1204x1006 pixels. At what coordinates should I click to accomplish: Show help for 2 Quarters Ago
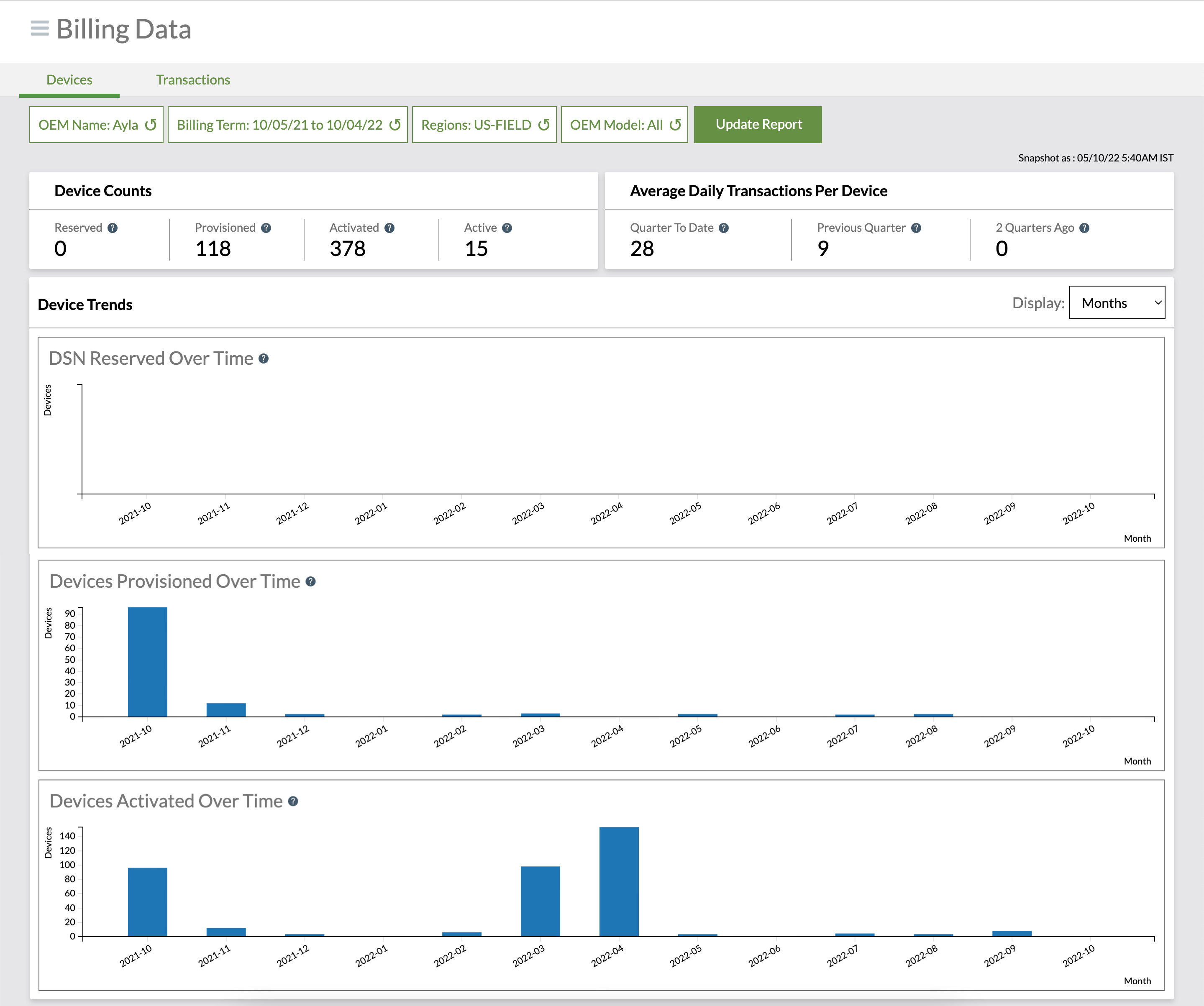pyautogui.click(x=1084, y=228)
